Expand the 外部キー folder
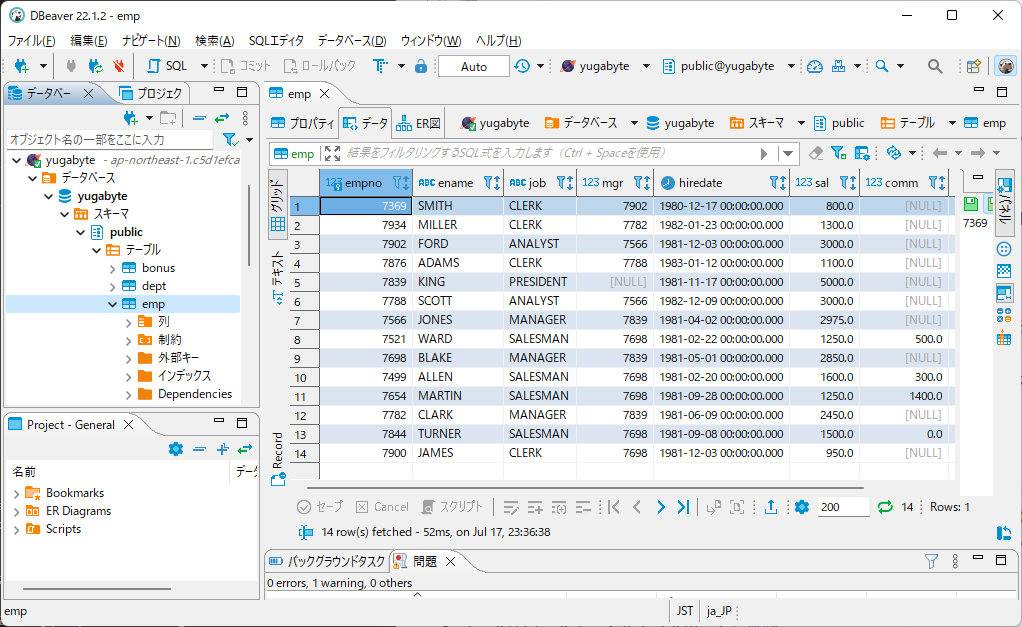Image resolution: width=1022 pixels, height=627 pixels. point(128,358)
